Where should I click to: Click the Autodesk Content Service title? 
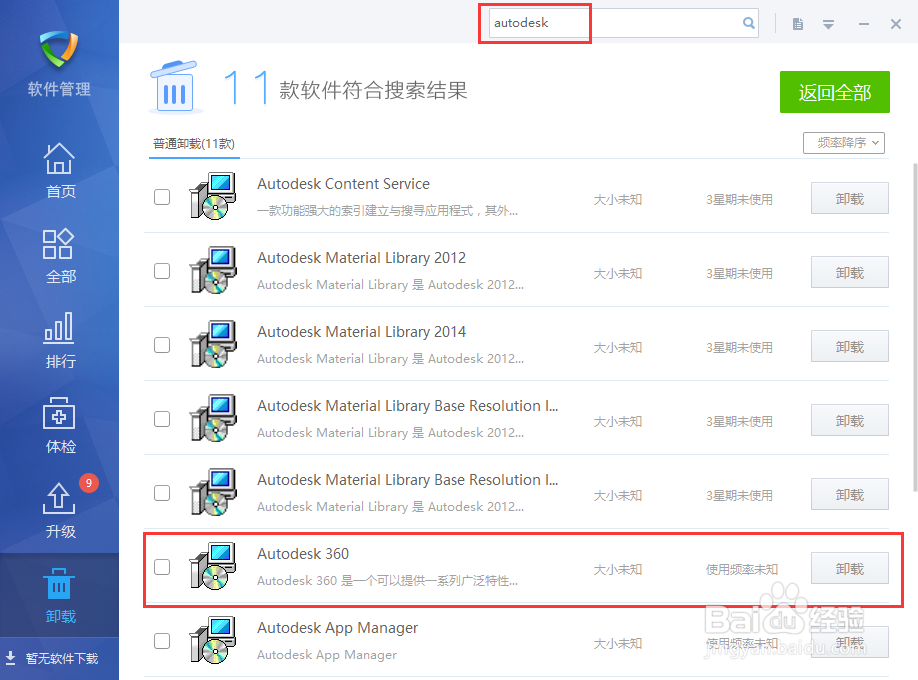point(343,184)
